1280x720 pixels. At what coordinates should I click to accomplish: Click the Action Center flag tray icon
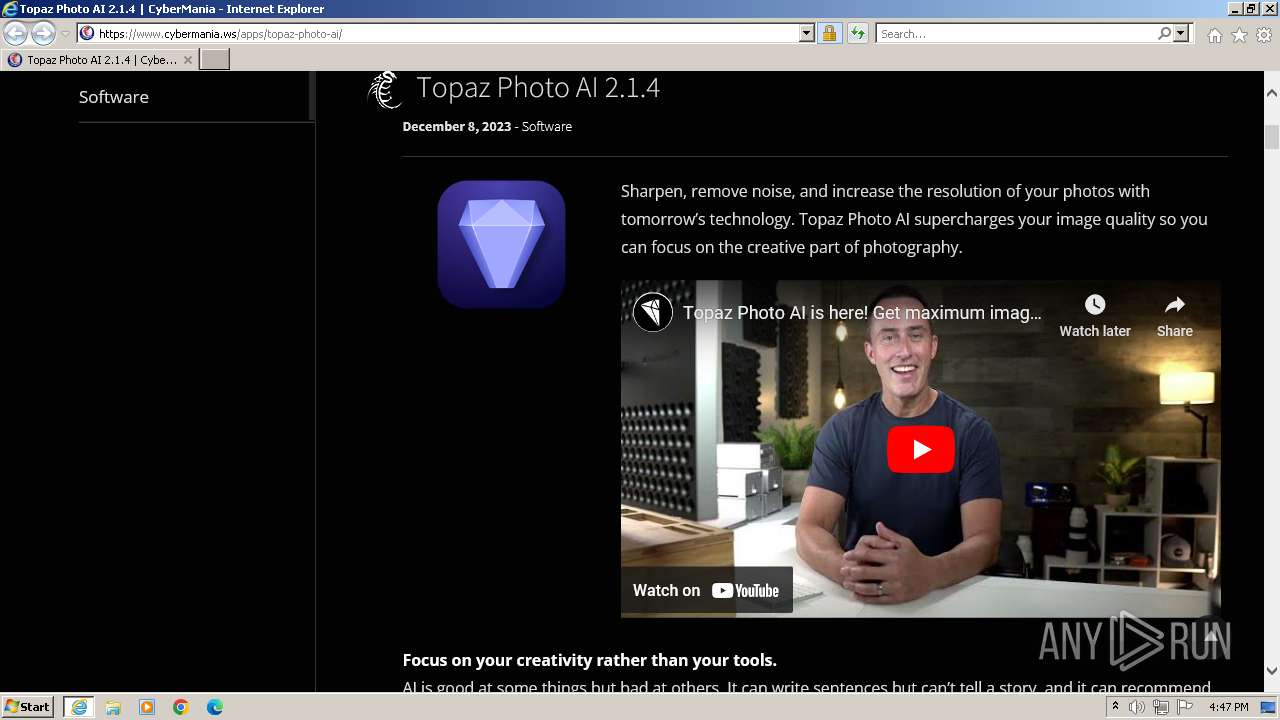click(1185, 707)
